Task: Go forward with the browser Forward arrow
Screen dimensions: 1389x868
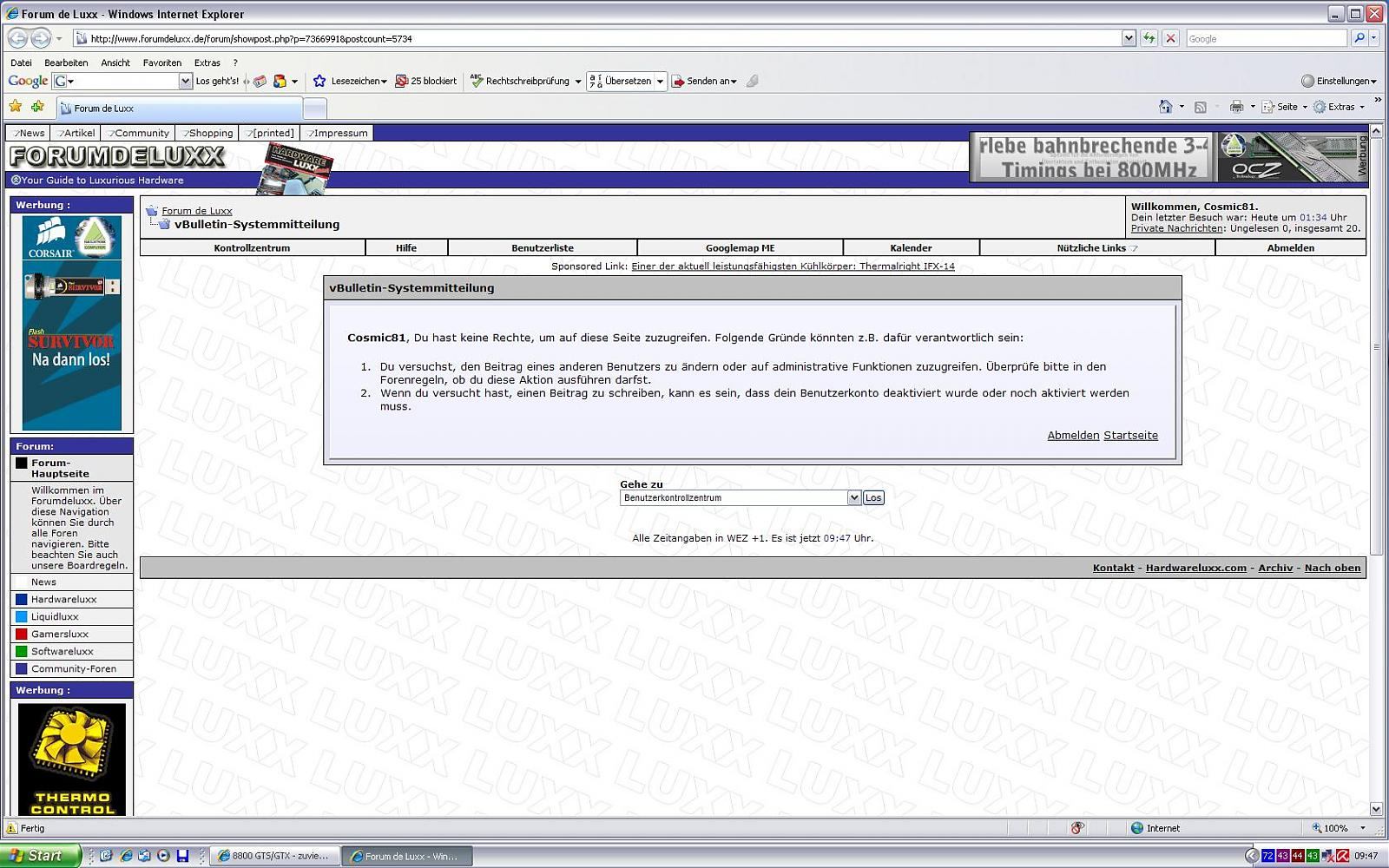Action: tap(40, 38)
